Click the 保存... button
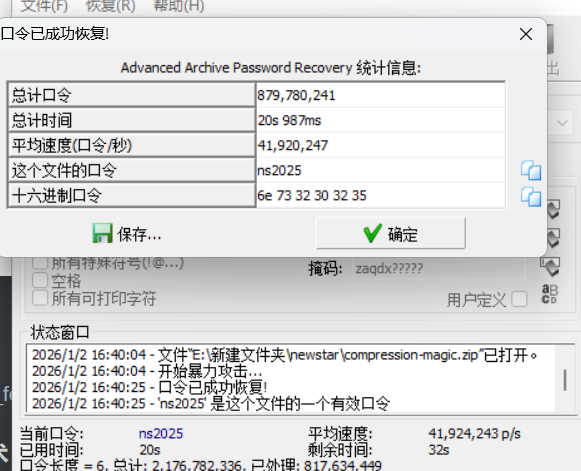The image size is (581, 471). (x=127, y=233)
